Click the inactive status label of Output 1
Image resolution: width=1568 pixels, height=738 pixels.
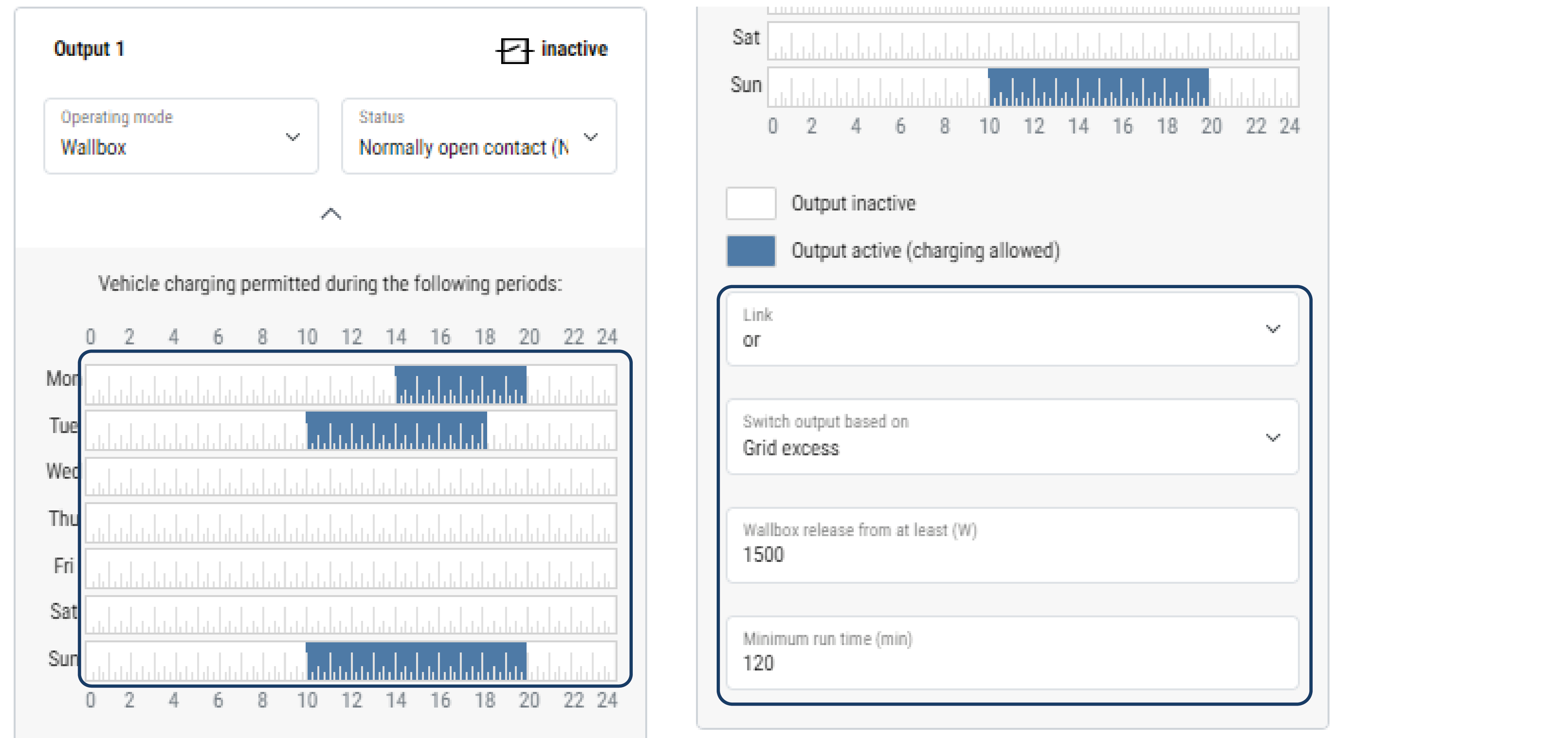574,49
